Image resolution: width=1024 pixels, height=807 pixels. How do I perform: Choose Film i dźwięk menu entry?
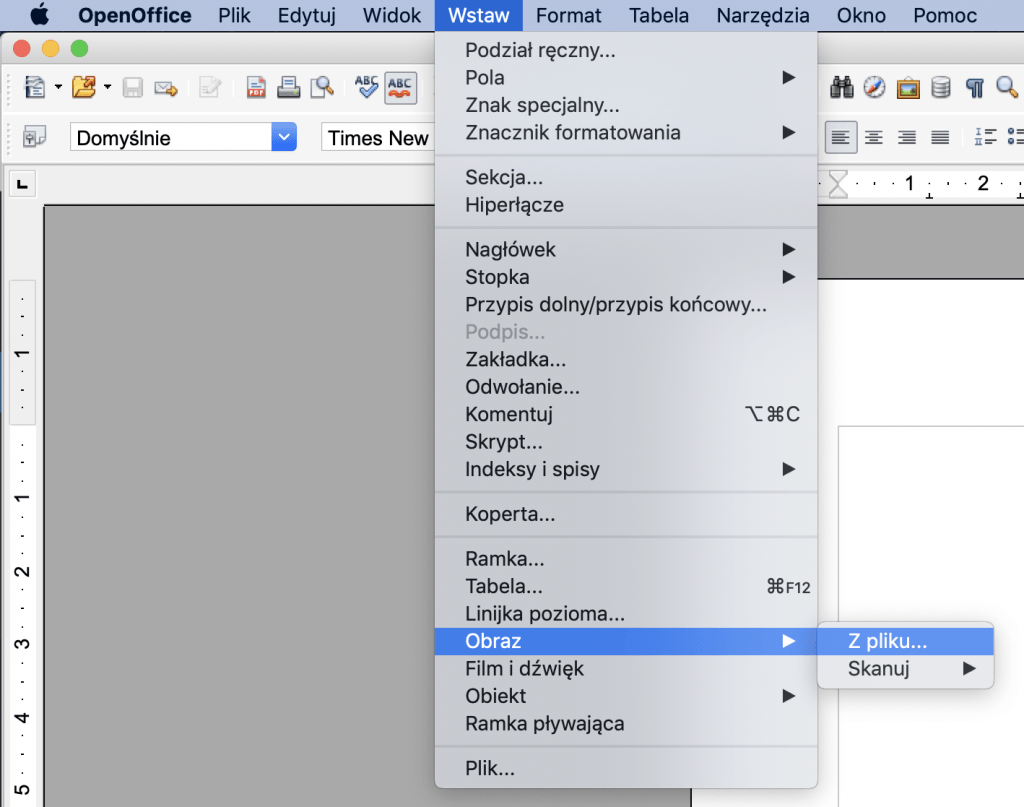point(626,669)
